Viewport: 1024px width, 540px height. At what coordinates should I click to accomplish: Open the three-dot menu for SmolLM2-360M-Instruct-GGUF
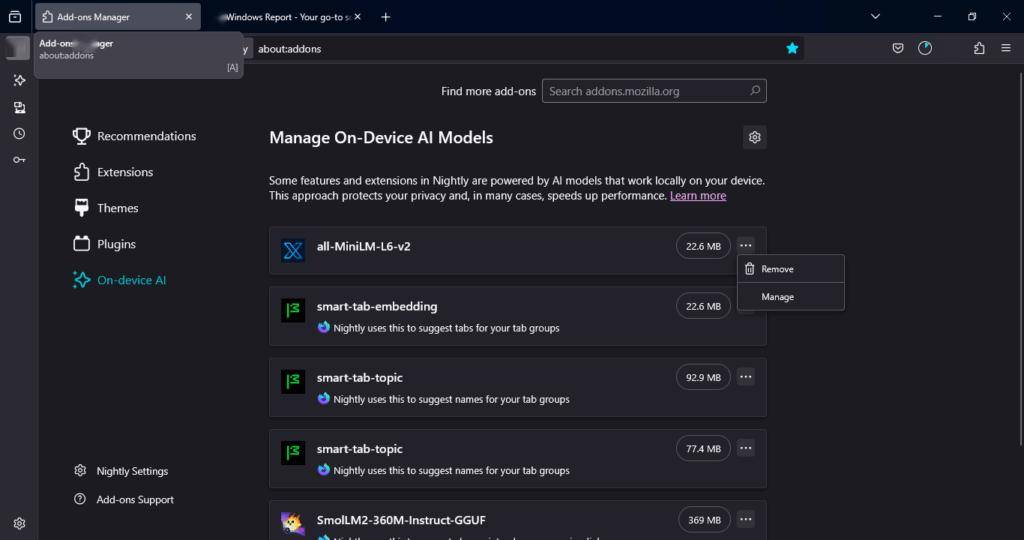(x=746, y=519)
